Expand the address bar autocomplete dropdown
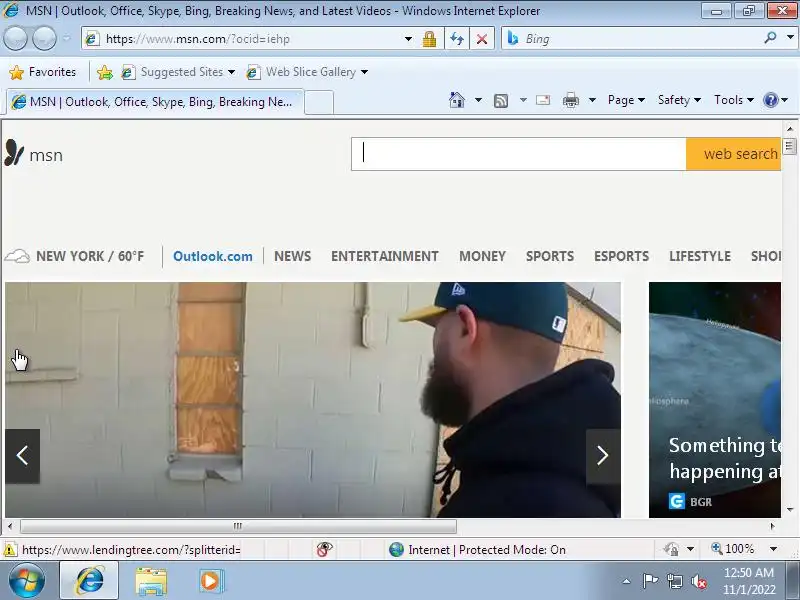This screenshot has height=600, width=800. (x=408, y=39)
